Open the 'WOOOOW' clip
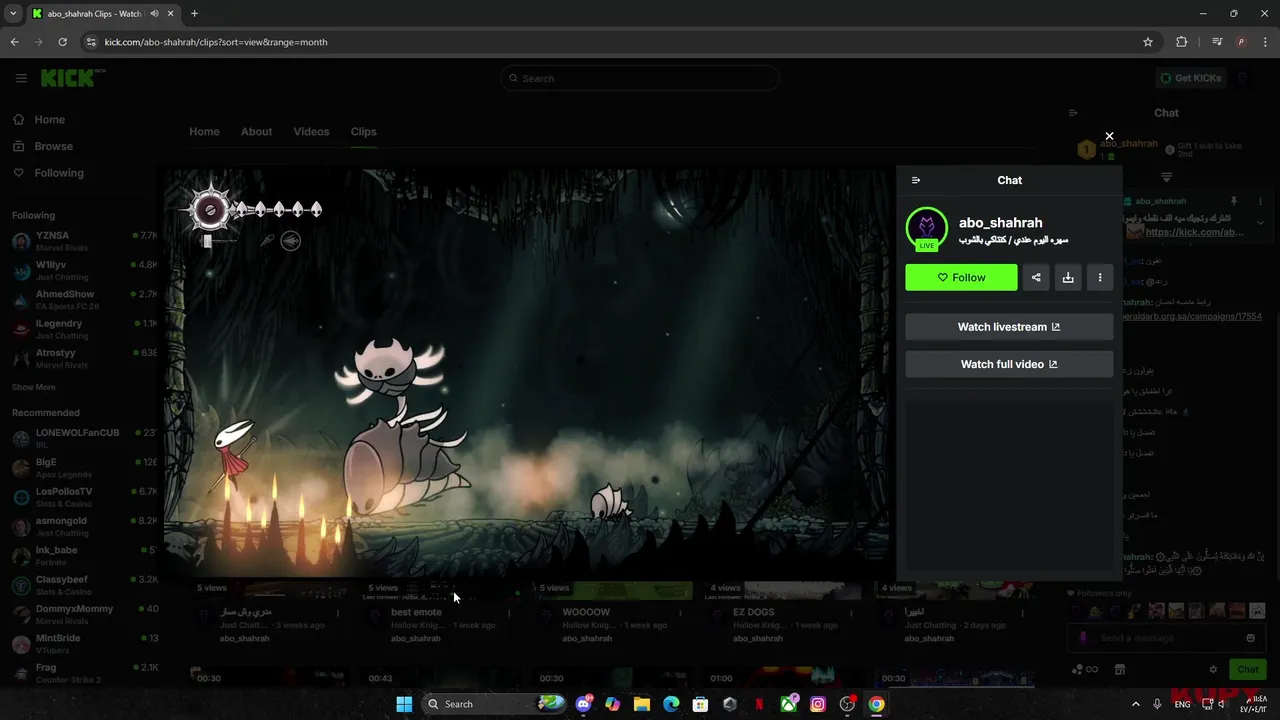 [x=586, y=612]
